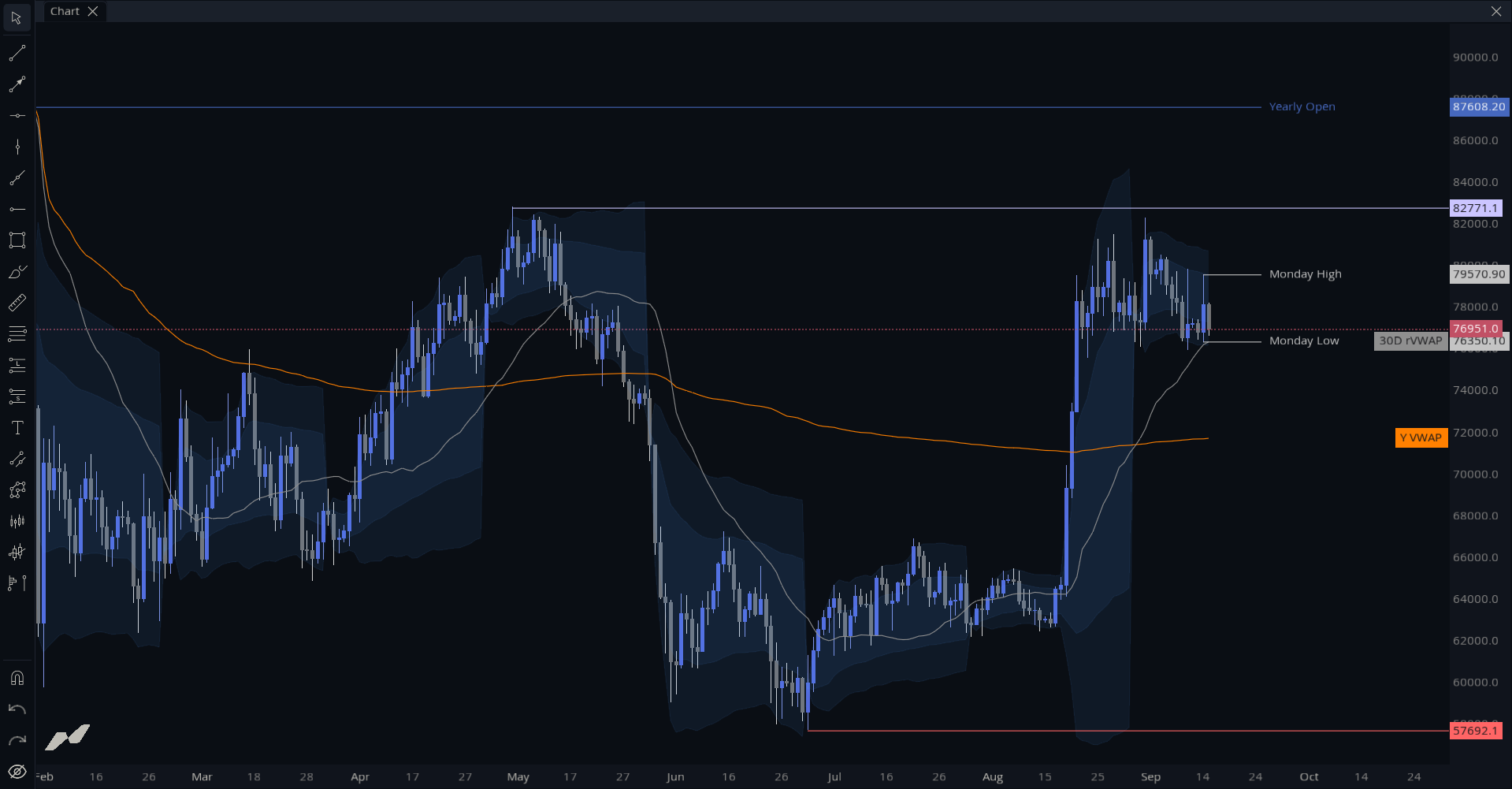Click the Sep label on time axis
This screenshot has width=1512, height=789.
[1150, 776]
